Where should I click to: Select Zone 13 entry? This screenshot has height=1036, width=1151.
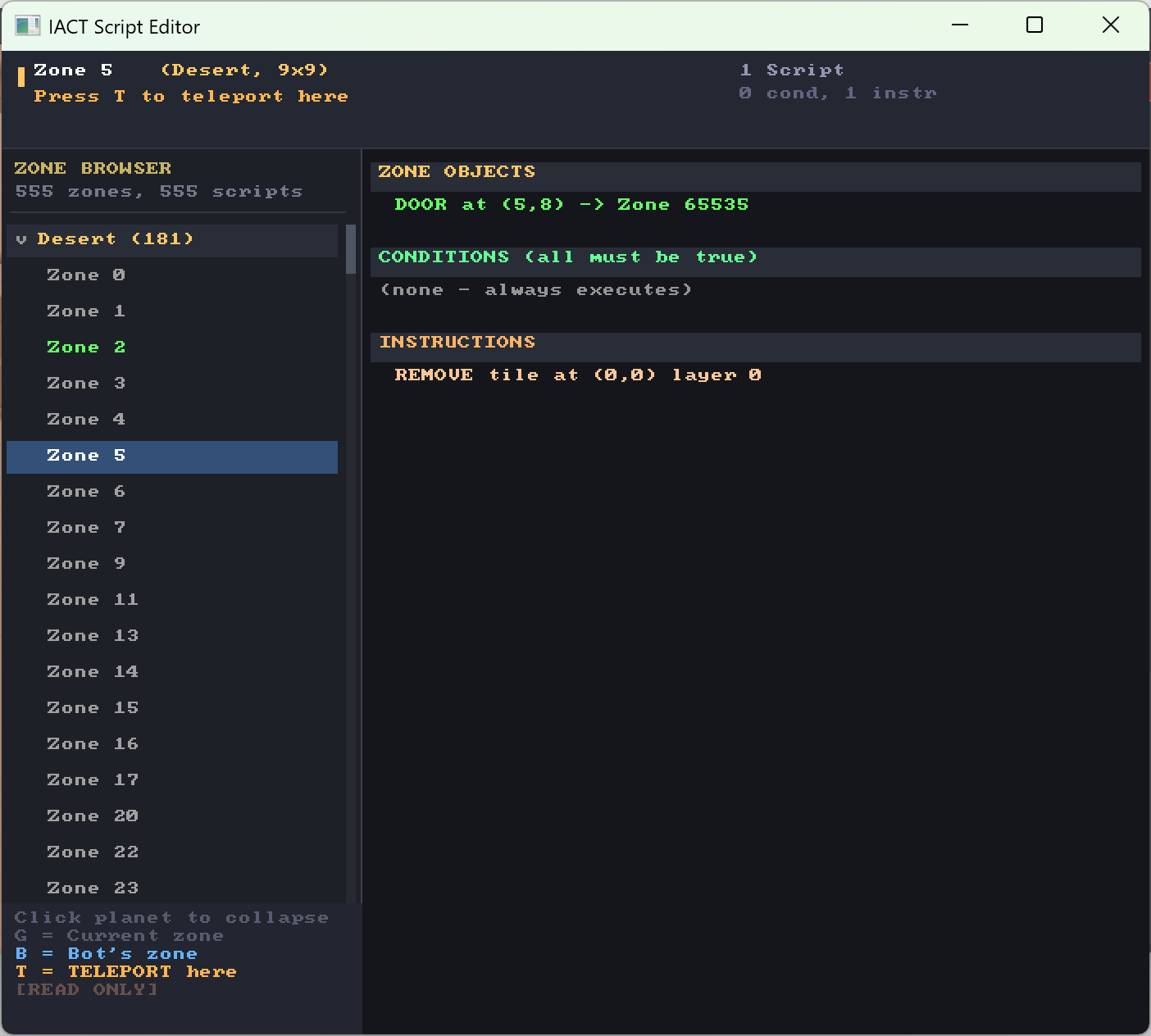click(172, 636)
